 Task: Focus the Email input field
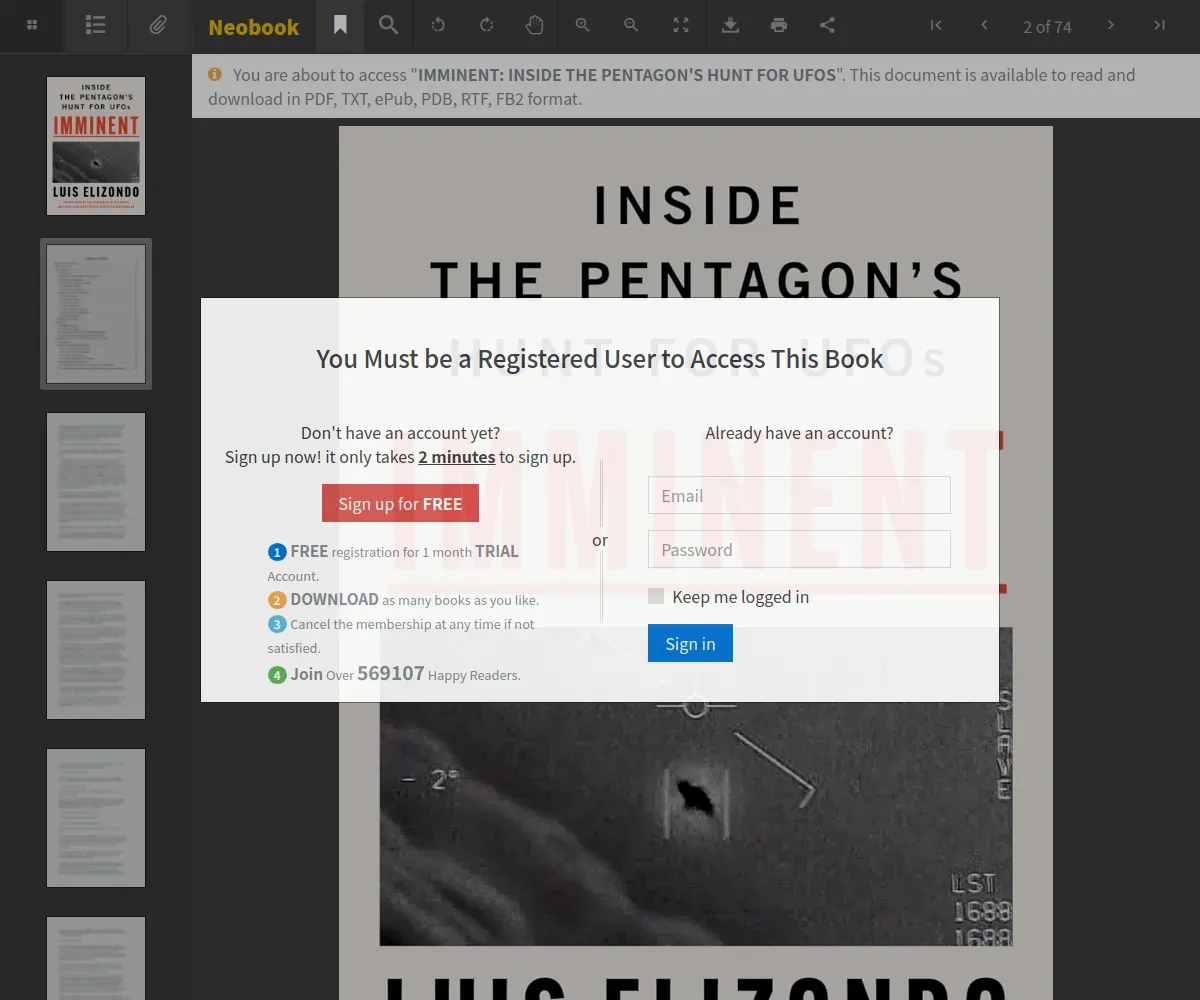point(799,495)
